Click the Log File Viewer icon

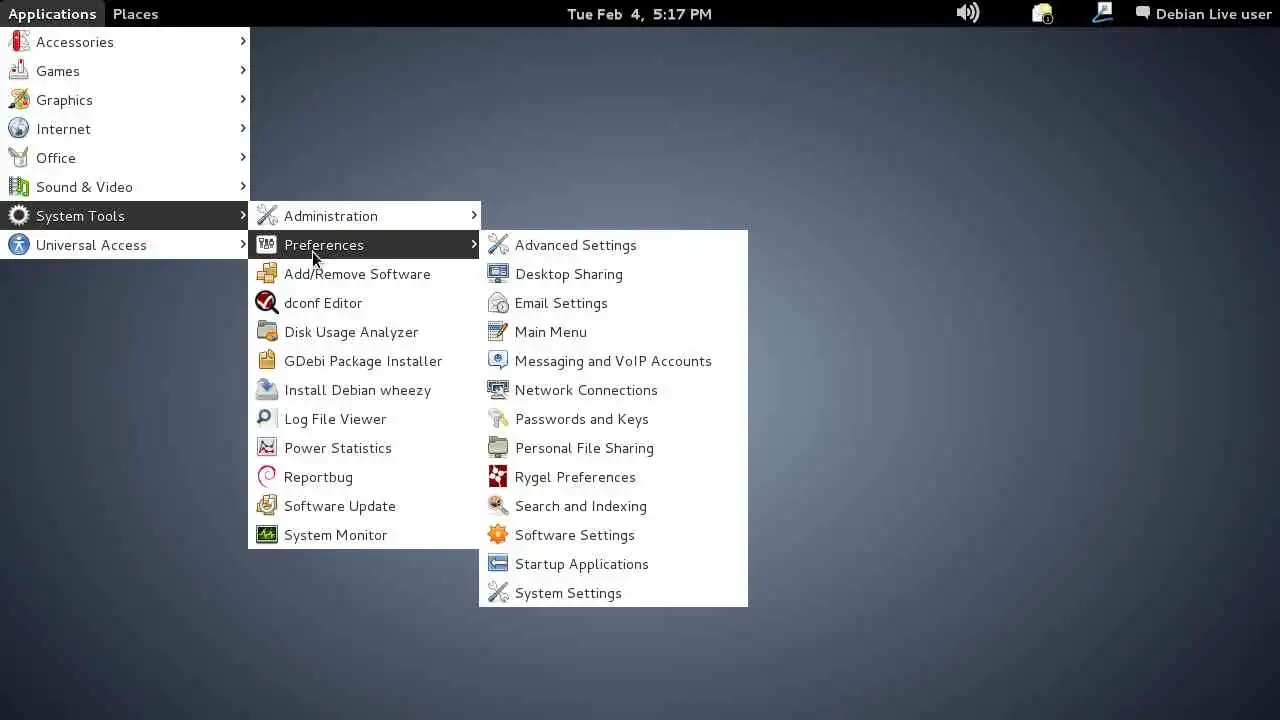(x=267, y=419)
